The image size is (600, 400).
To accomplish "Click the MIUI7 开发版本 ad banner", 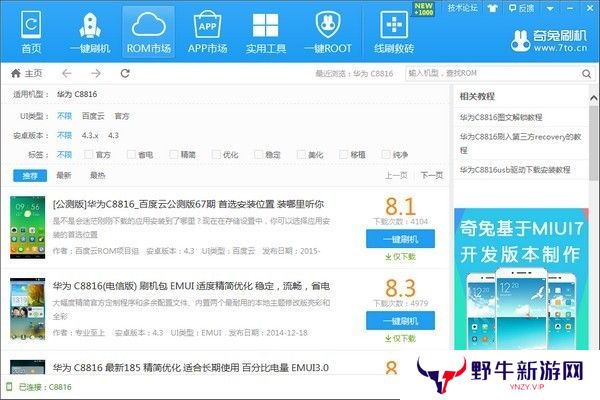I will [521, 279].
